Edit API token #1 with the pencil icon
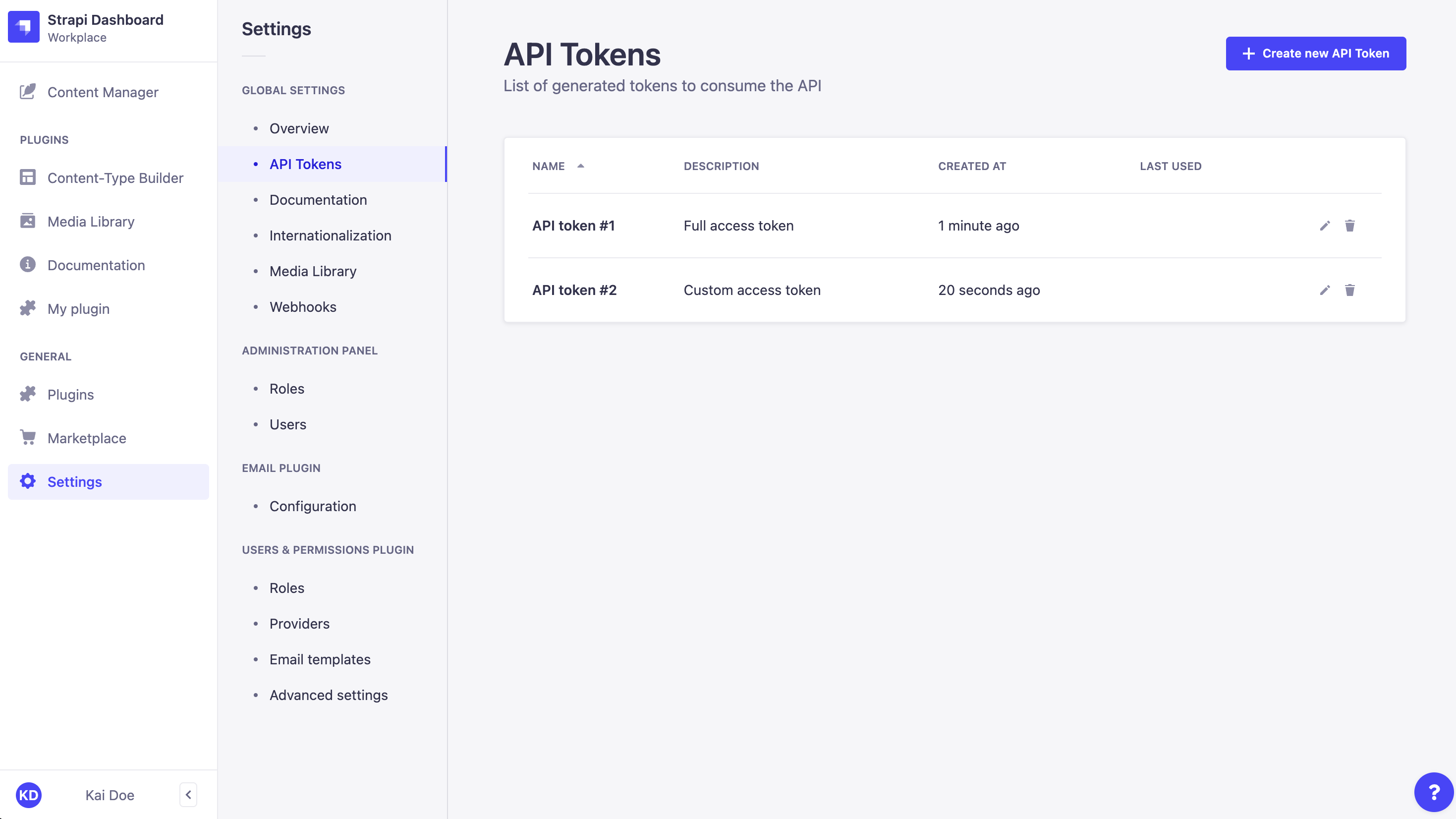This screenshot has width=1456, height=819. pos(1325,226)
